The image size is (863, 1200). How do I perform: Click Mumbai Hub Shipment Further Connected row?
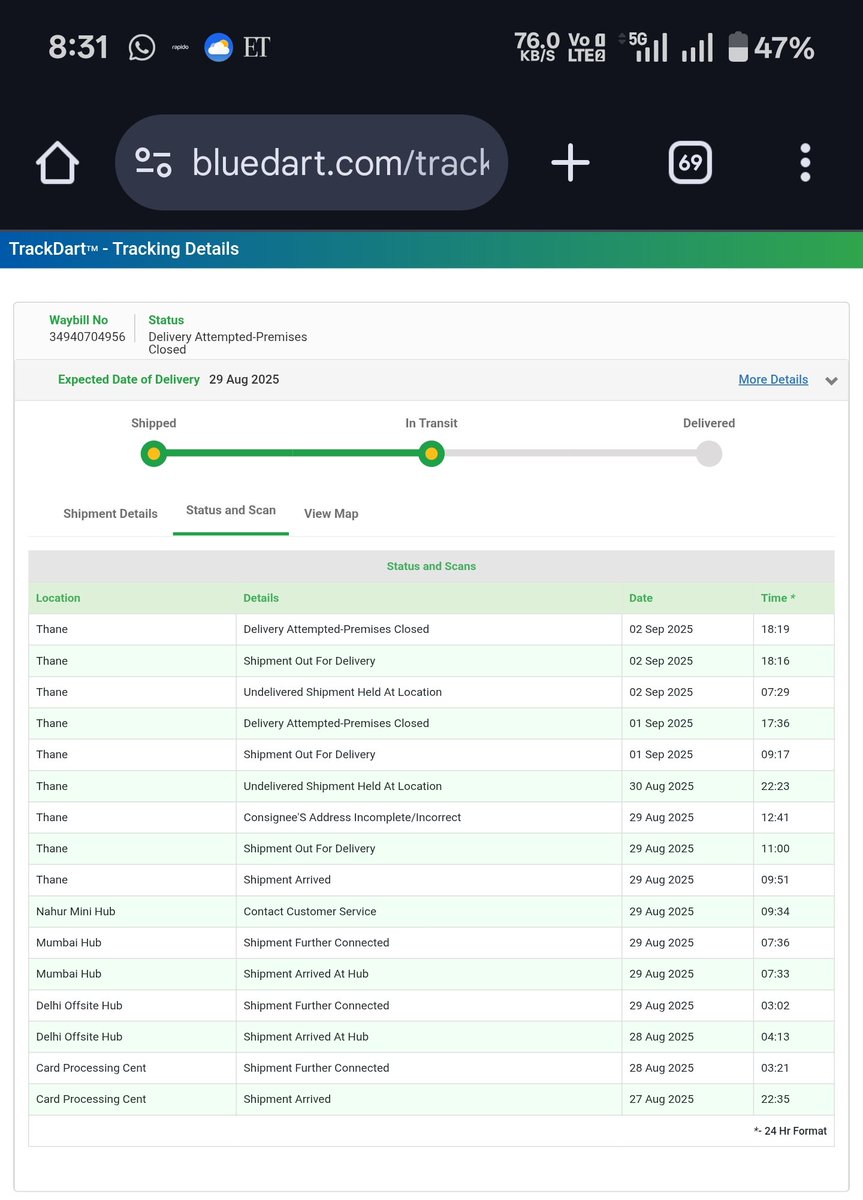(x=431, y=943)
